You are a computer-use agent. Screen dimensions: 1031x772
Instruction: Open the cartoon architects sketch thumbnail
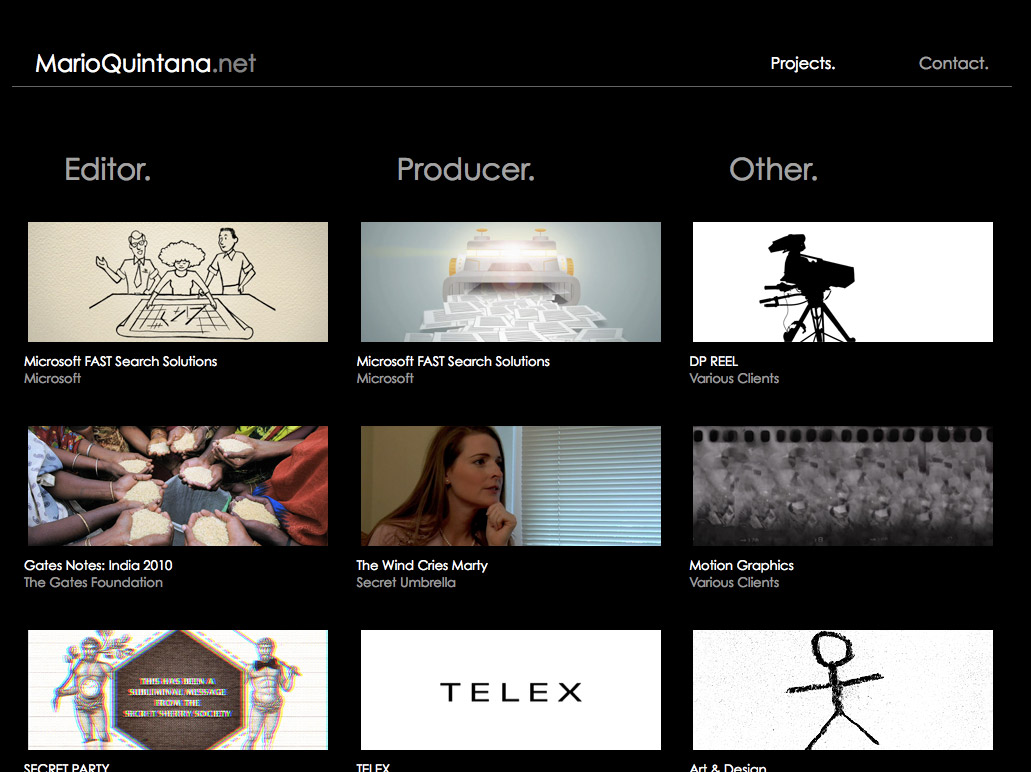178,282
